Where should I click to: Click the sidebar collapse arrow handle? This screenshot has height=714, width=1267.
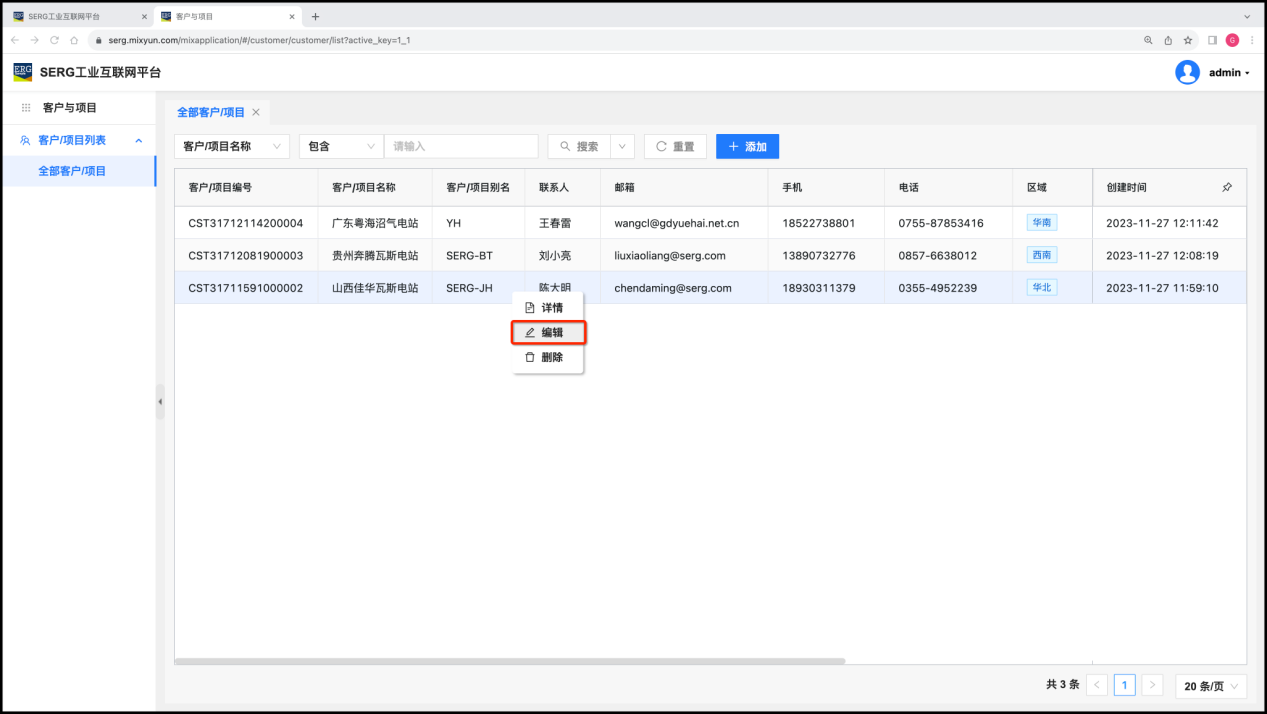pyautogui.click(x=160, y=402)
